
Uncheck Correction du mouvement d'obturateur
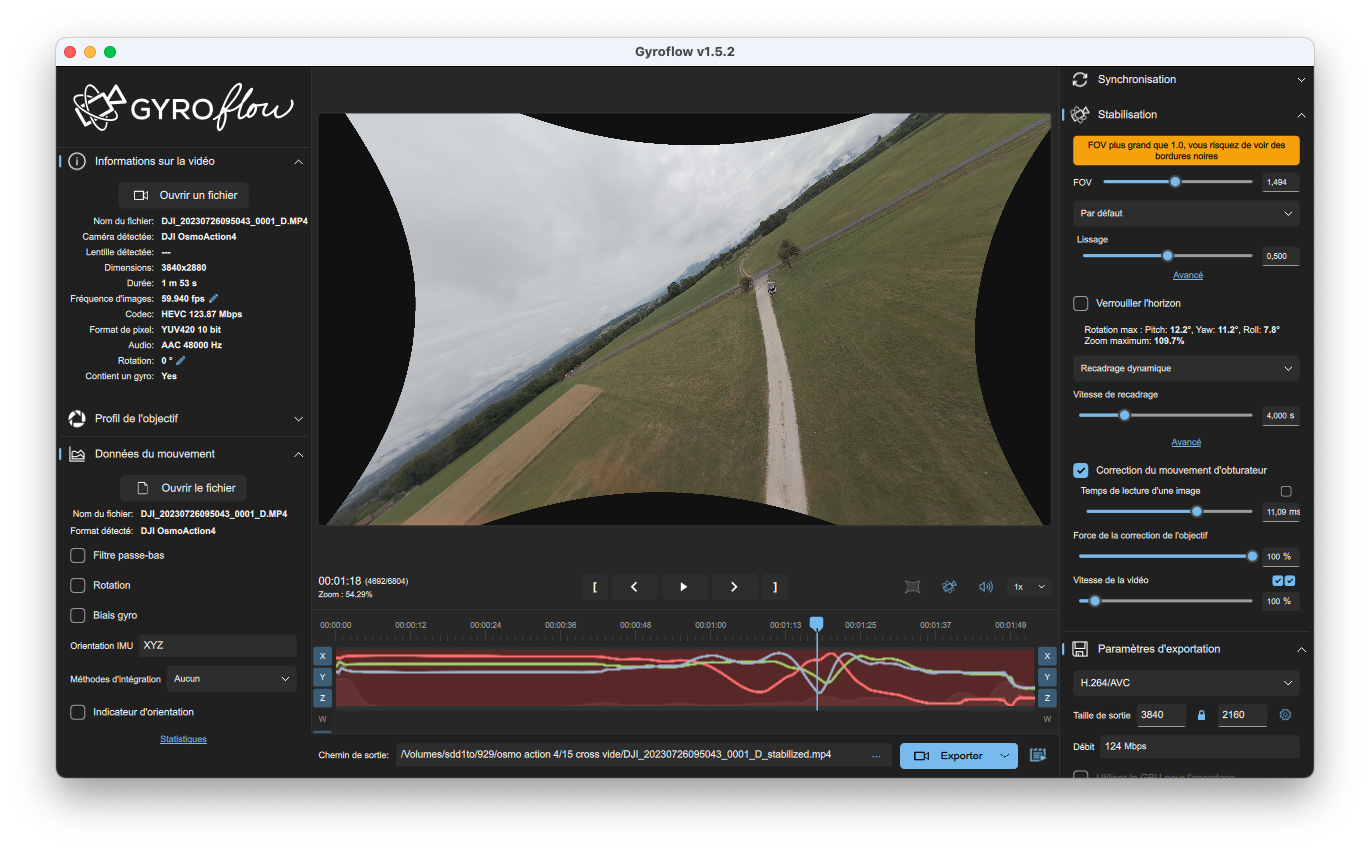coord(1081,470)
